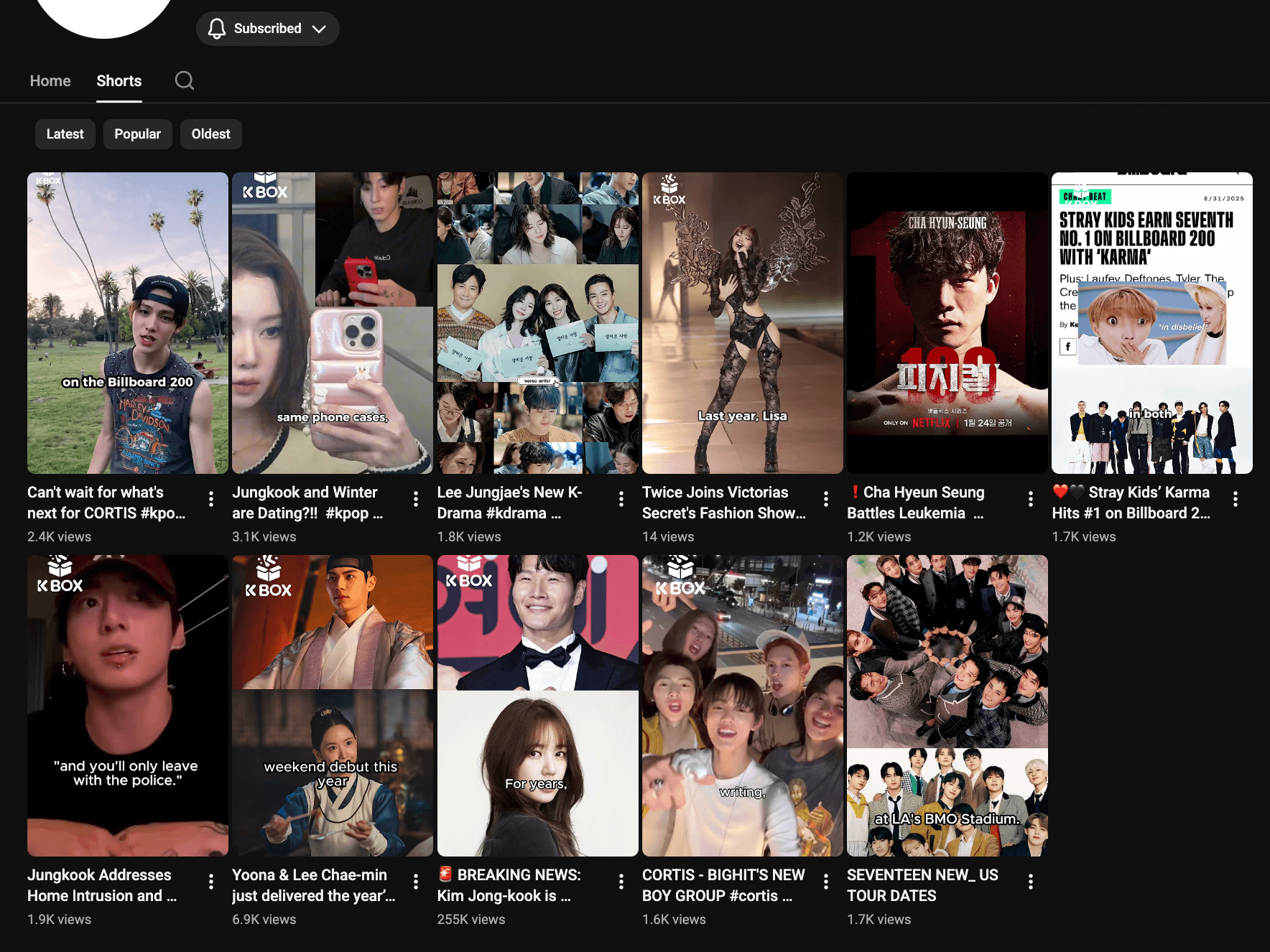Switch to the Shorts tab
Viewport: 1270px width, 952px height.
click(x=119, y=81)
